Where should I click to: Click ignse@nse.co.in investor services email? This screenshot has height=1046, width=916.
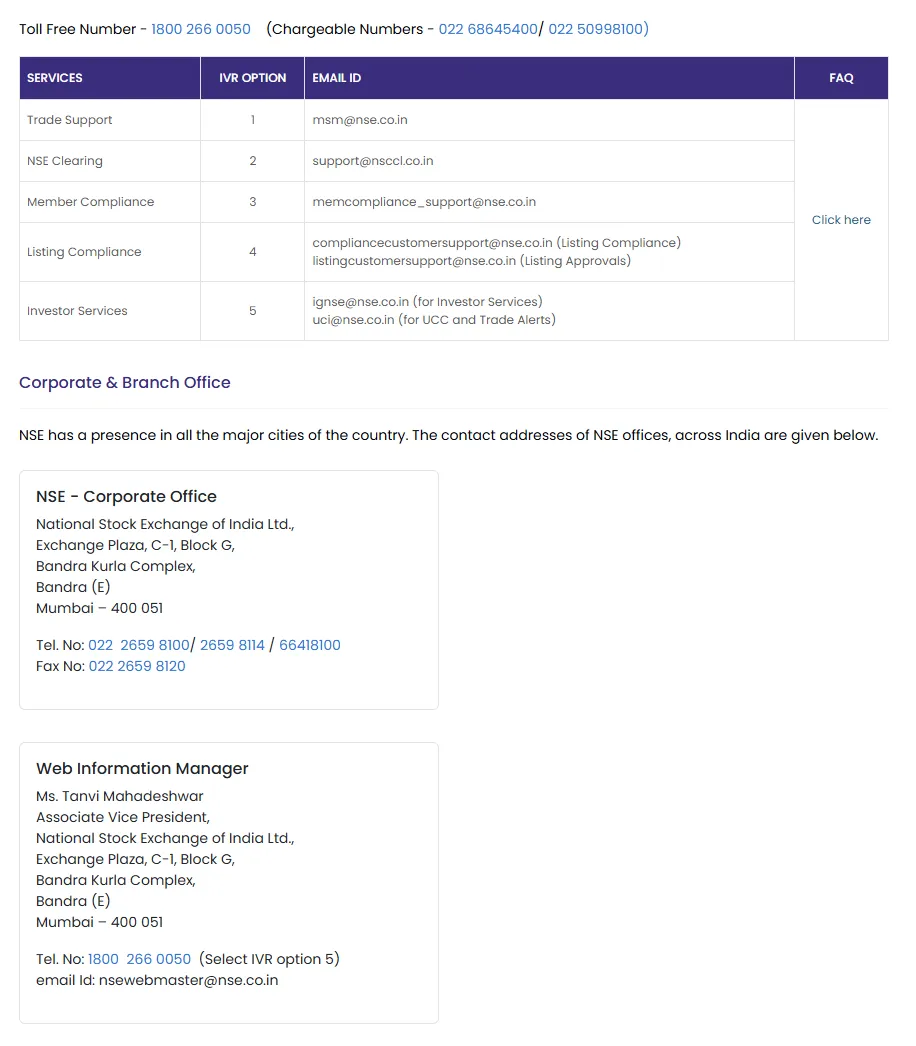360,302
